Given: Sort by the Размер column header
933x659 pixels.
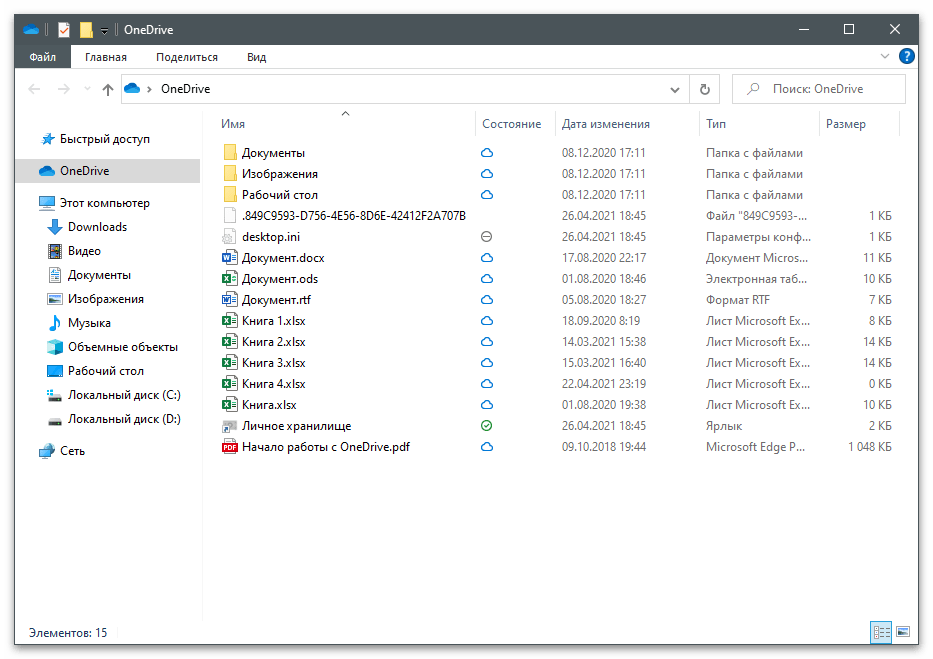Looking at the screenshot, I should [846, 124].
